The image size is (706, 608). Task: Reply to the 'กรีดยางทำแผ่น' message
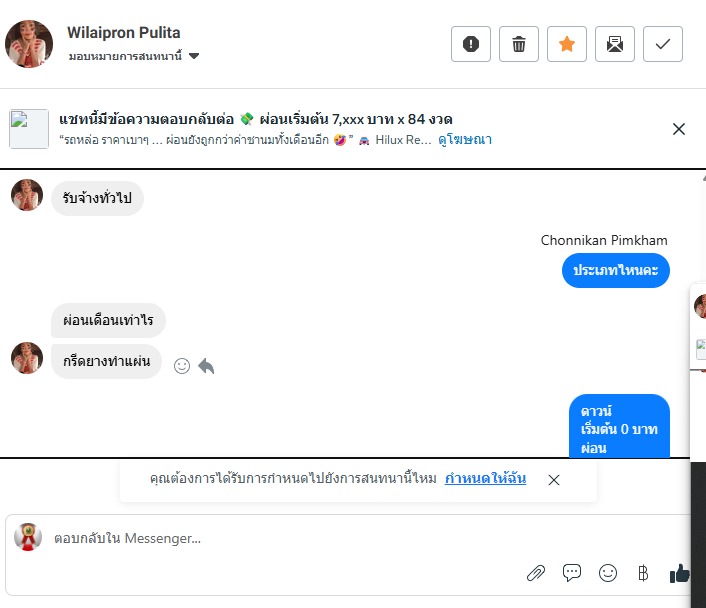(x=206, y=366)
